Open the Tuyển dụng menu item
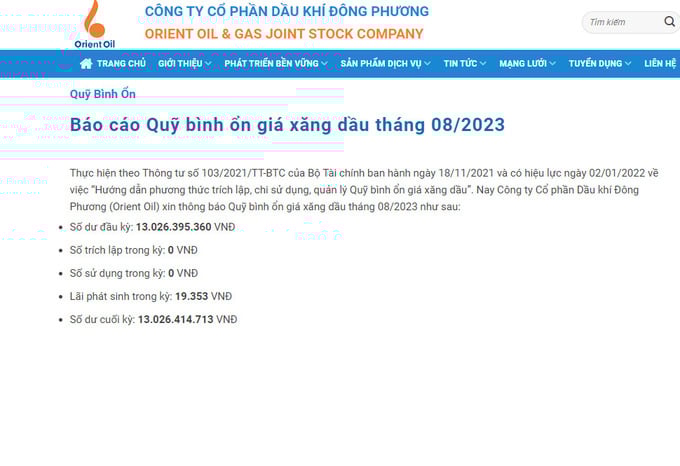This screenshot has height=466, width=680. point(595,63)
